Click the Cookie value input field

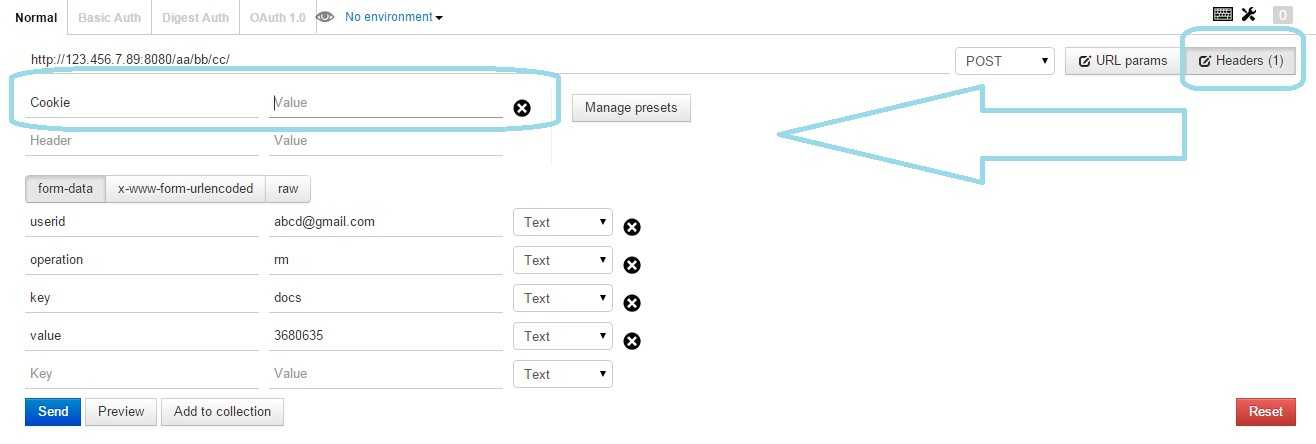coord(386,103)
